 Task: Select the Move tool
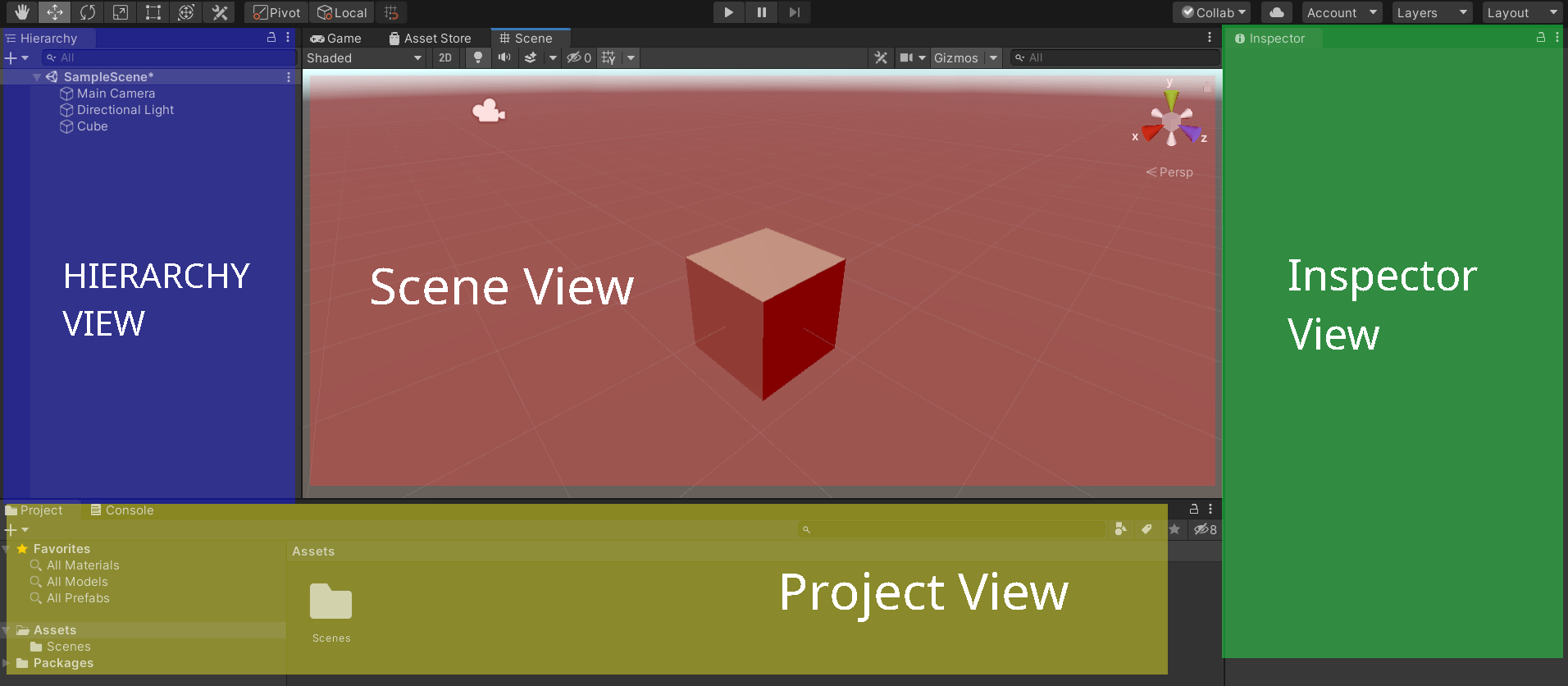[x=55, y=12]
